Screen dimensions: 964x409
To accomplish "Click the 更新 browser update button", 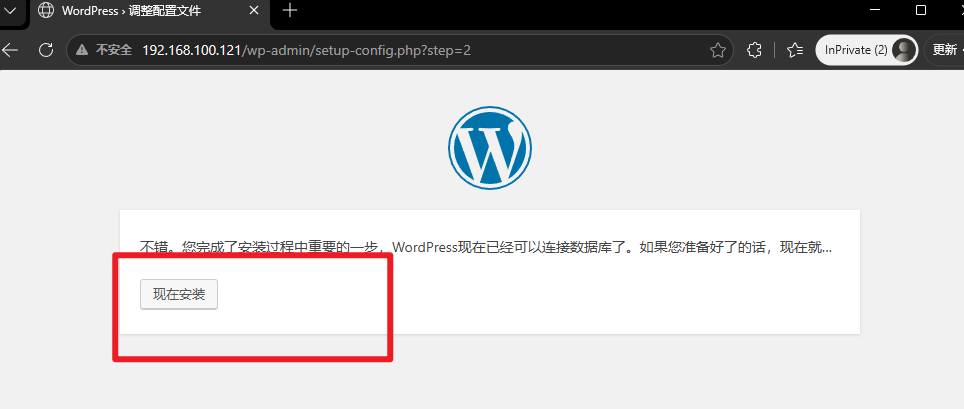I will [944, 50].
